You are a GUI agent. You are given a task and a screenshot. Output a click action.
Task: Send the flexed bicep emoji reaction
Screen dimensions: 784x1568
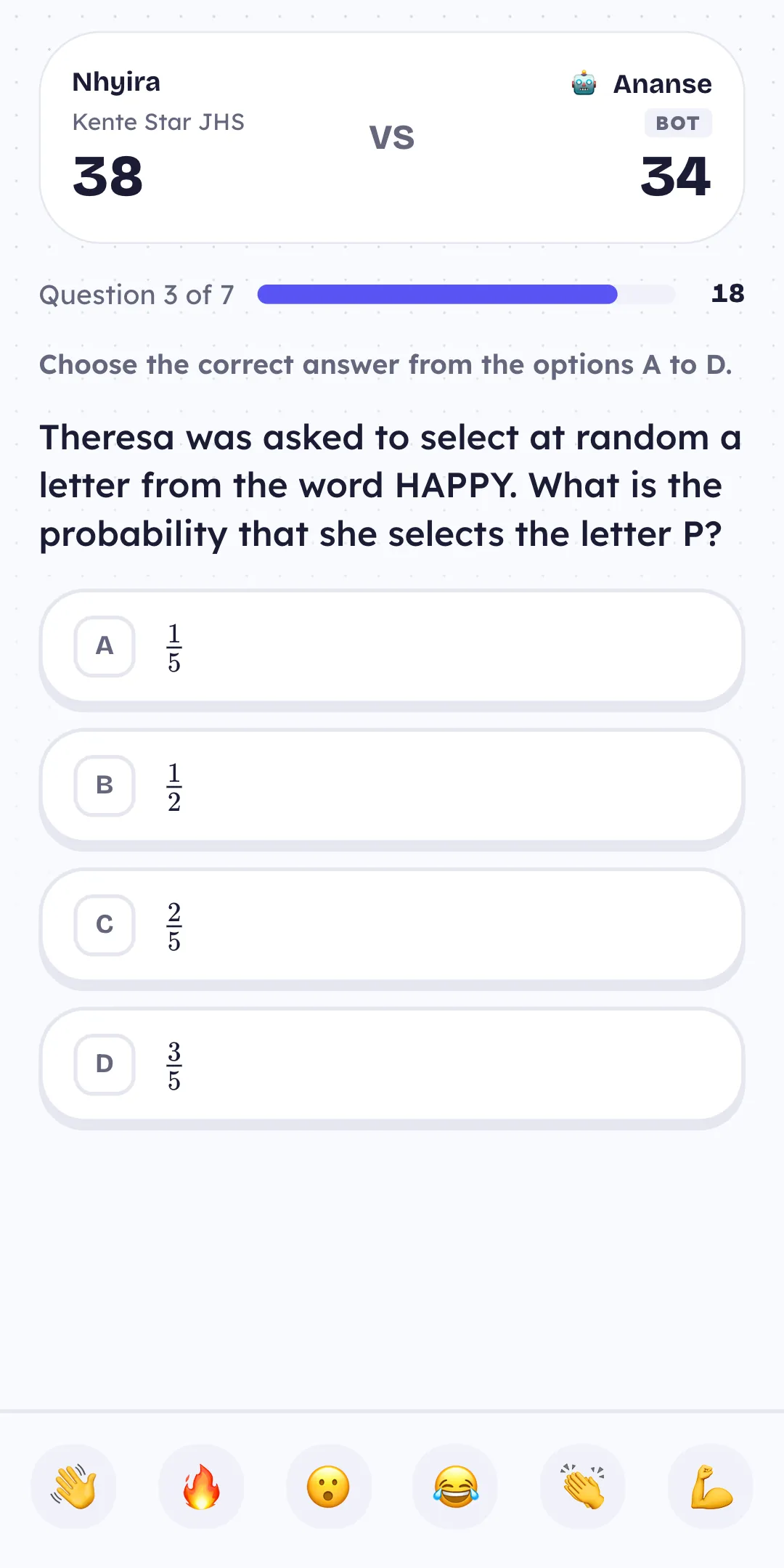[711, 1487]
